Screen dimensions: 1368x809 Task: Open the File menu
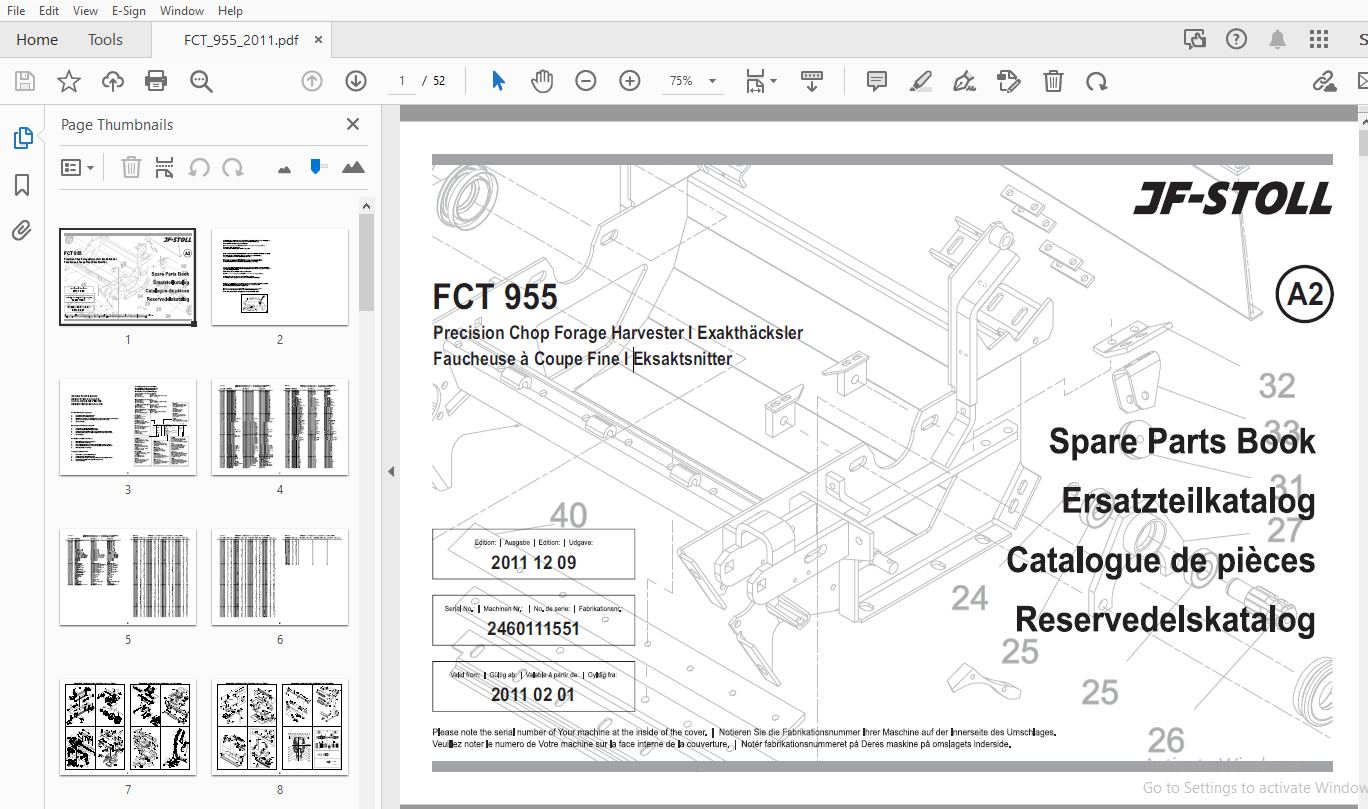[16, 11]
